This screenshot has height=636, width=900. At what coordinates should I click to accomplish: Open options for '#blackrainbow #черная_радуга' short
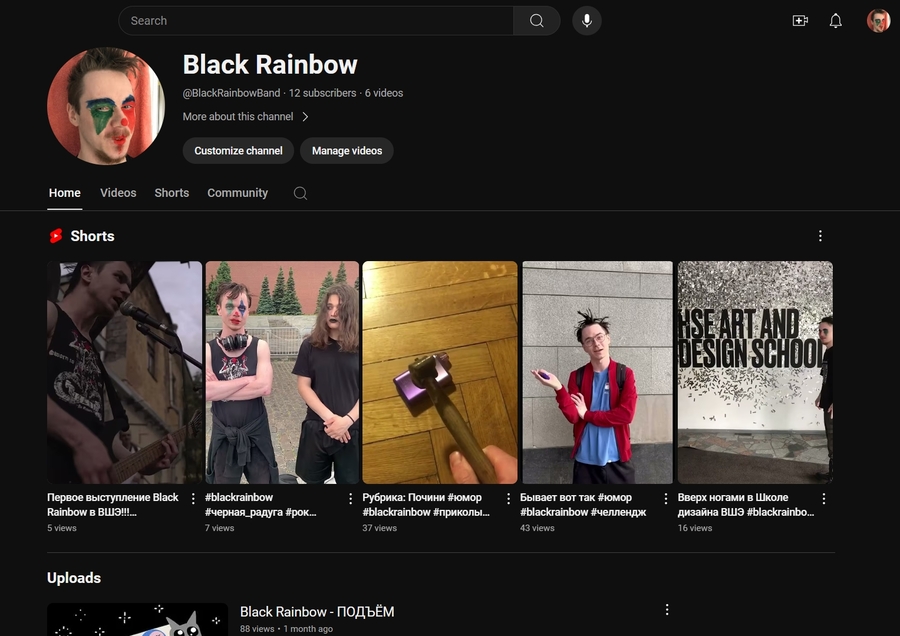coord(350,498)
